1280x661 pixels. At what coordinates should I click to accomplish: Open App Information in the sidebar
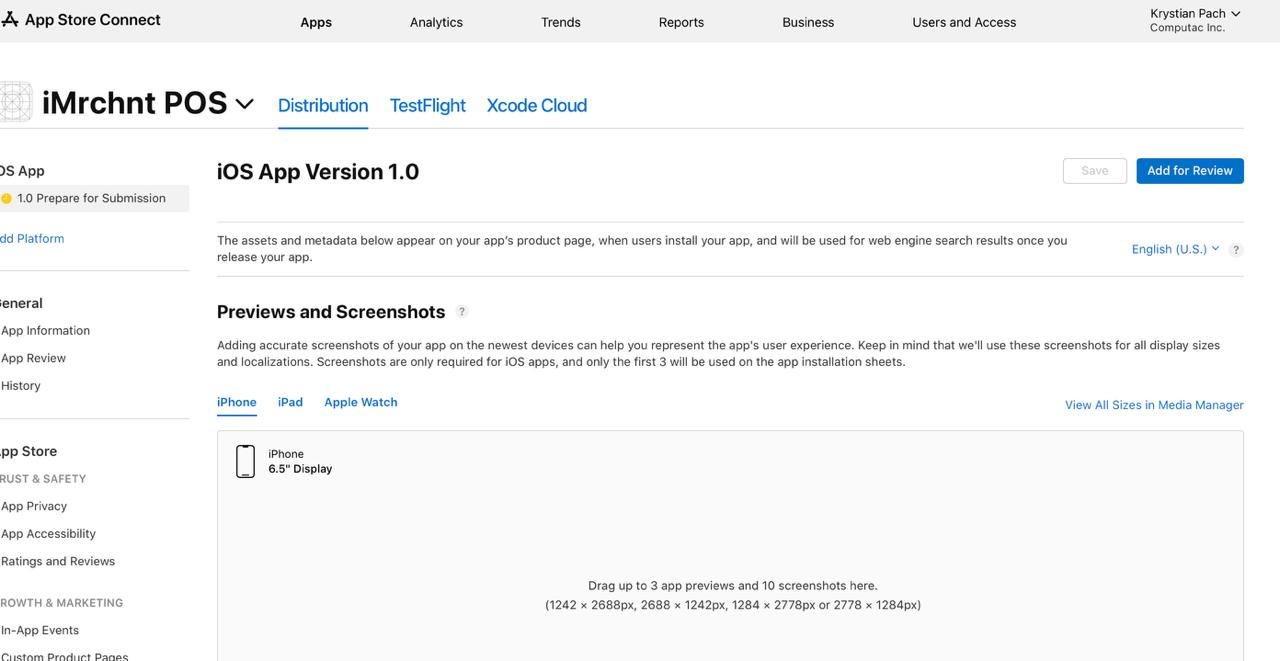pyautogui.click(x=45, y=331)
